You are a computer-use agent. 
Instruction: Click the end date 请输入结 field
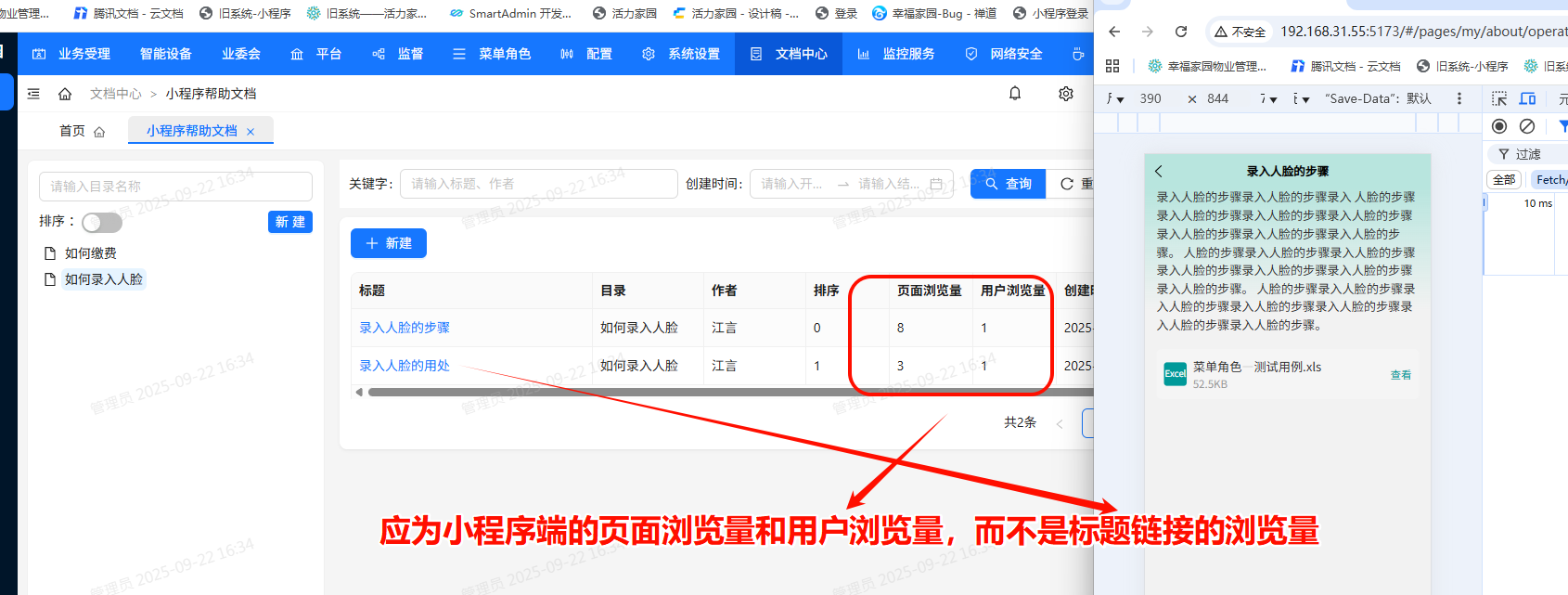pyautogui.click(x=889, y=184)
